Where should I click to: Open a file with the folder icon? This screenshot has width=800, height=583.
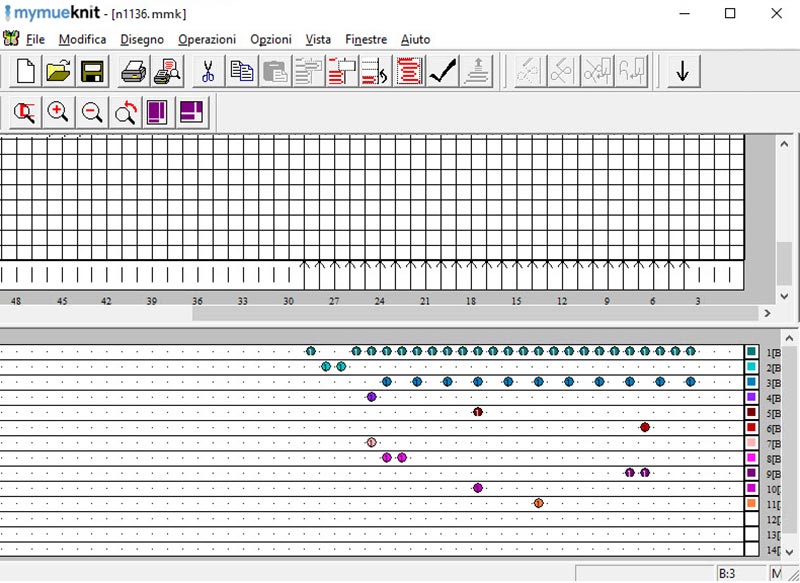pos(59,72)
